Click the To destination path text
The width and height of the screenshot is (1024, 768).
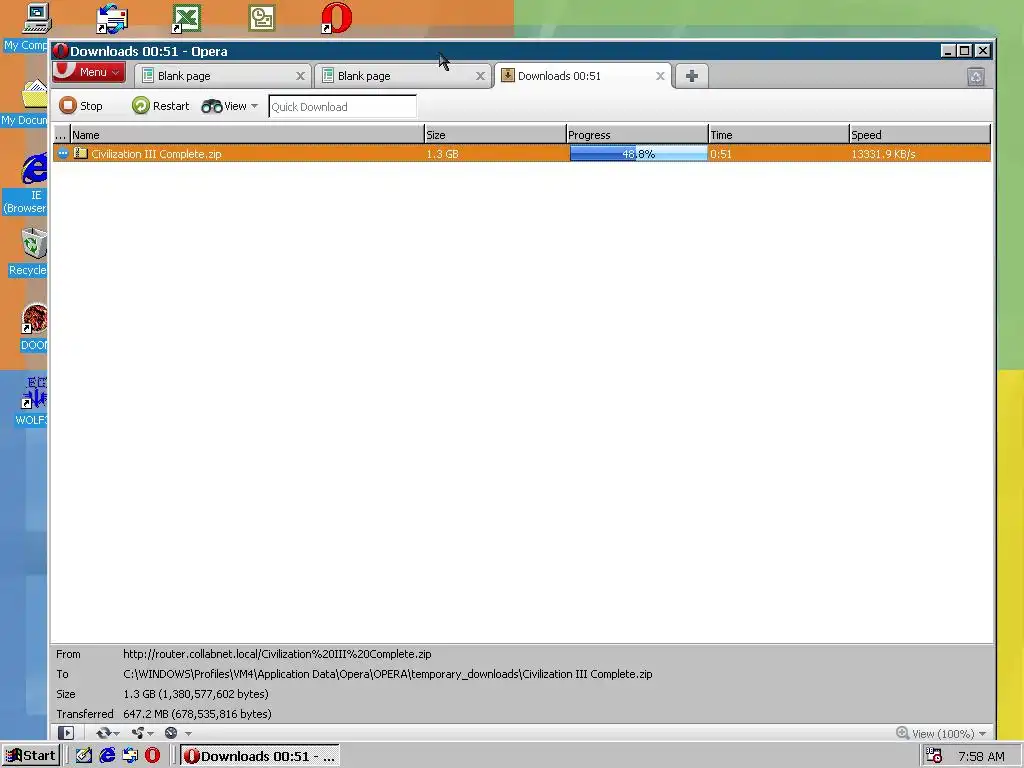tap(387, 674)
